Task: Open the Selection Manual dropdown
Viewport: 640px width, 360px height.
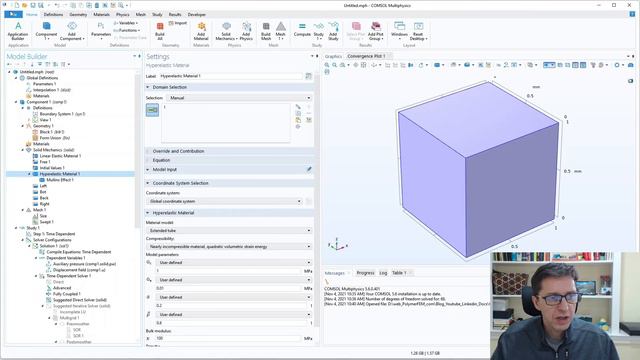Action: (239, 98)
